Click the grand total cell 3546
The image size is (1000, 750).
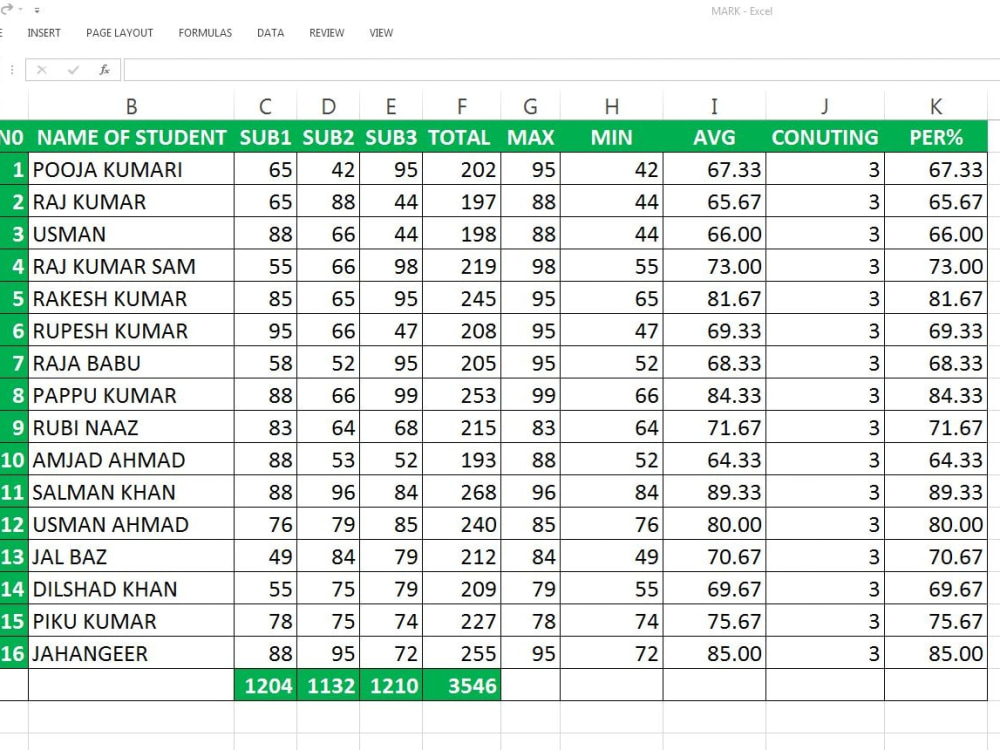[x=462, y=686]
